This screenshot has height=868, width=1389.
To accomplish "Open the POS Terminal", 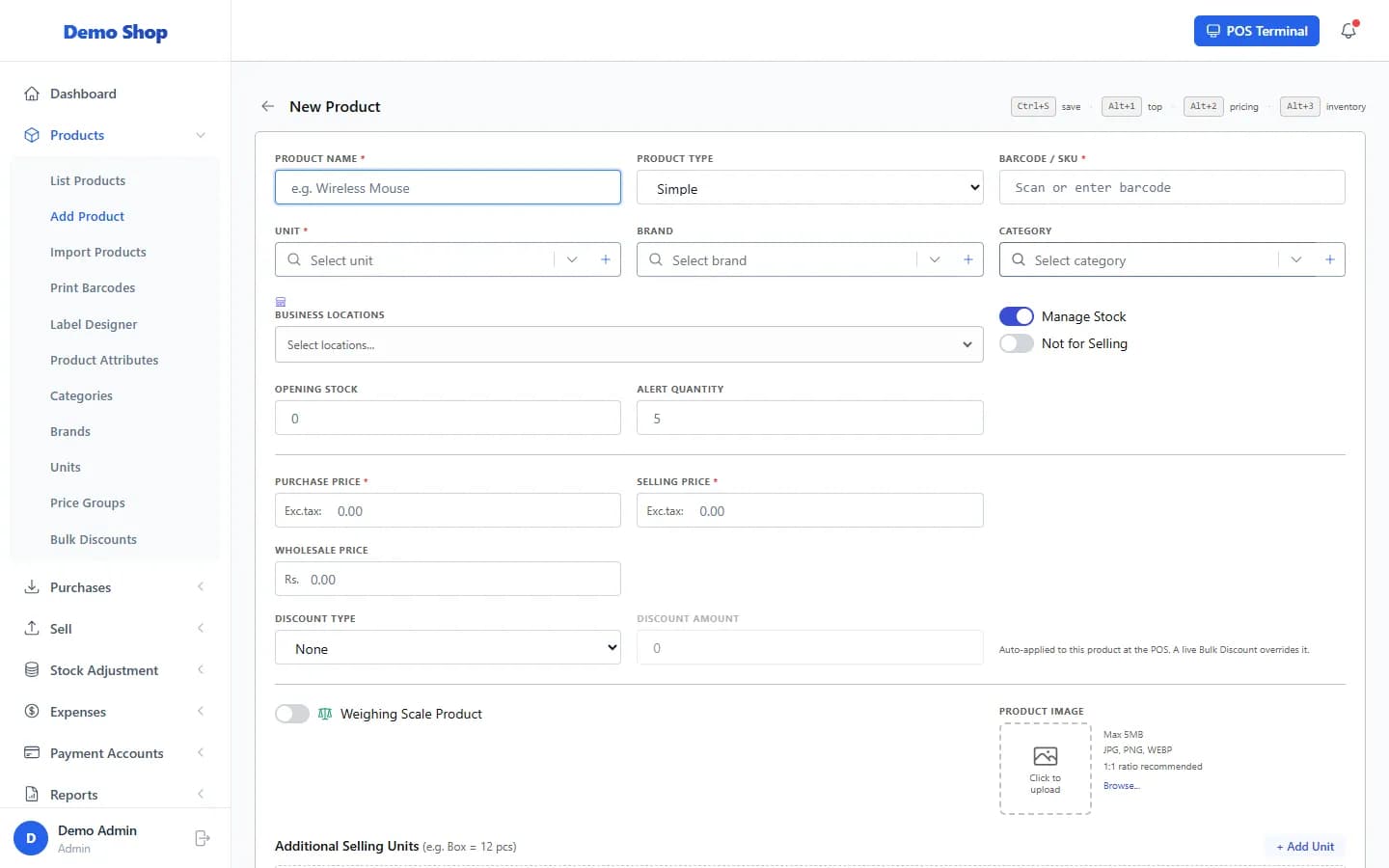I will (1257, 31).
